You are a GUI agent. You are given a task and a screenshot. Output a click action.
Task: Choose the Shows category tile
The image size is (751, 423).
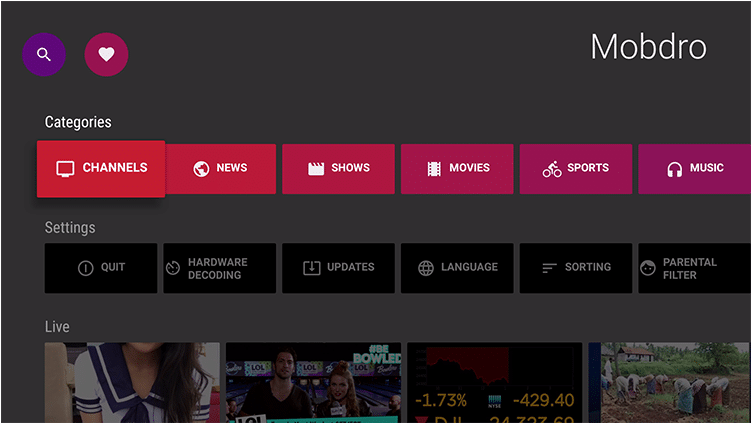[x=339, y=168]
